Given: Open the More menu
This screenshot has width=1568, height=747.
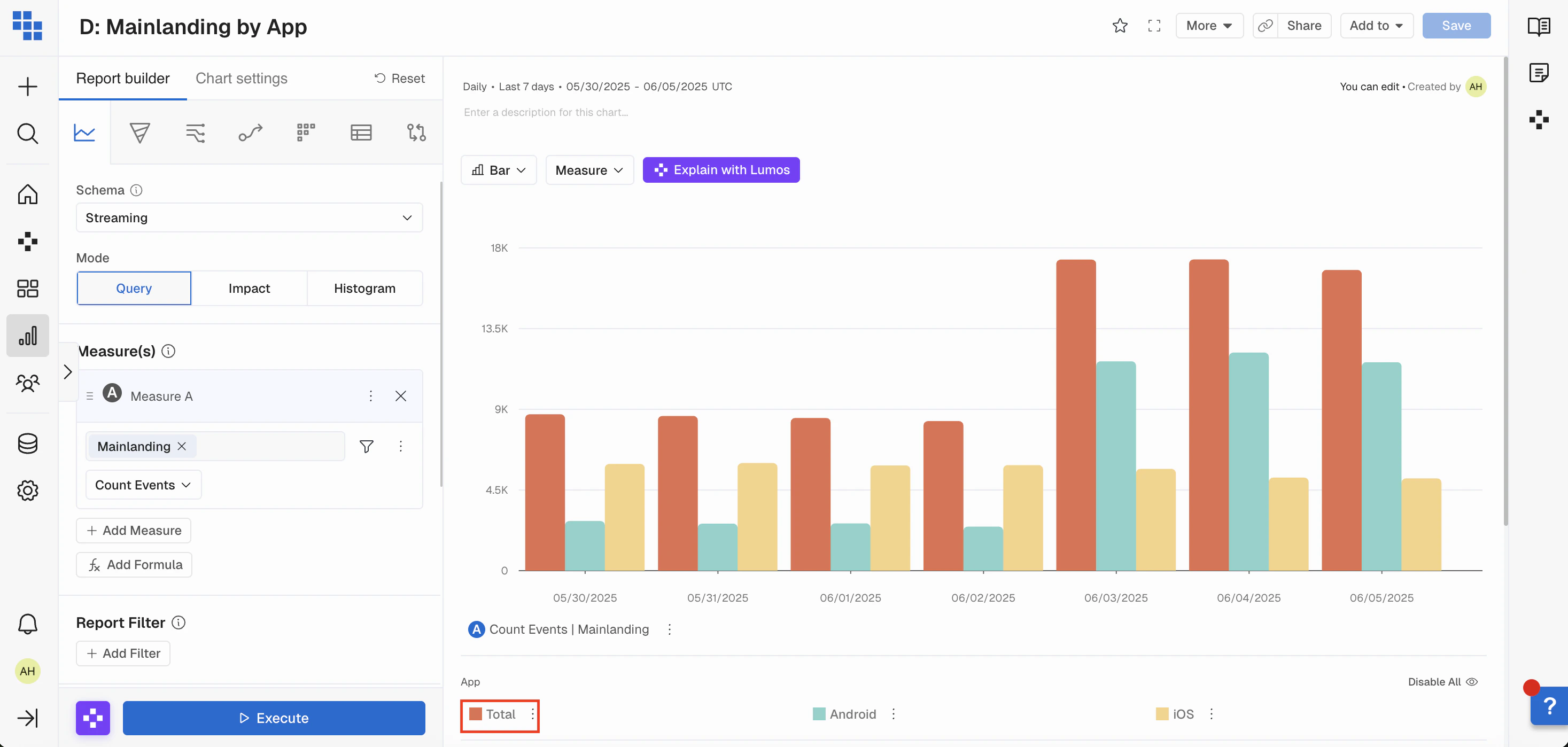Looking at the screenshot, I should (x=1209, y=26).
